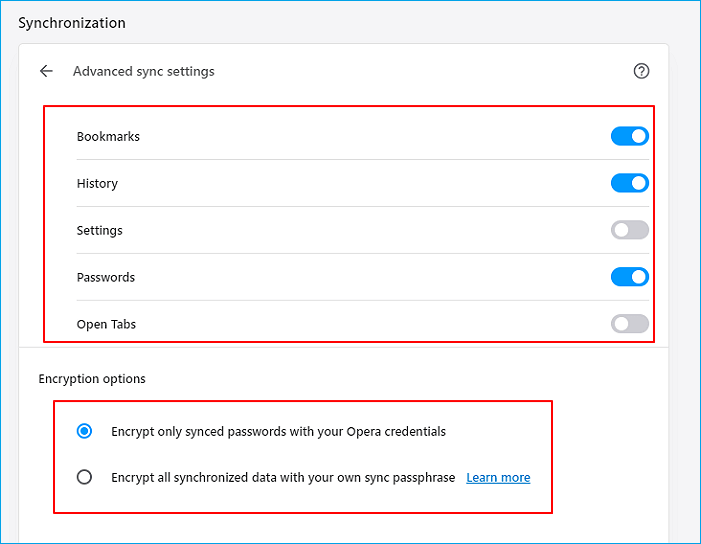701x544 pixels.
Task: Click the Passwords row label
Action: click(x=106, y=277)
